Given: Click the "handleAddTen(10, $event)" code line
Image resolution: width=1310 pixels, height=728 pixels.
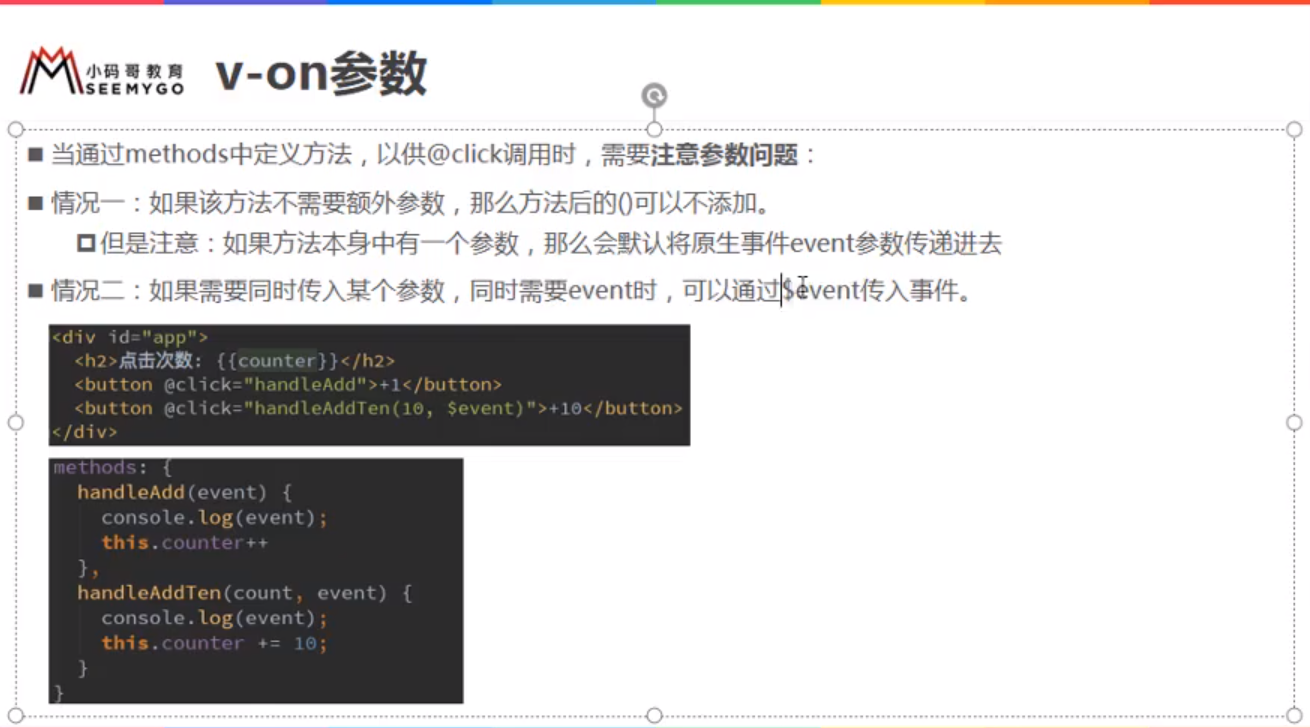Looking at the screenshot, I should click(378, 408).
